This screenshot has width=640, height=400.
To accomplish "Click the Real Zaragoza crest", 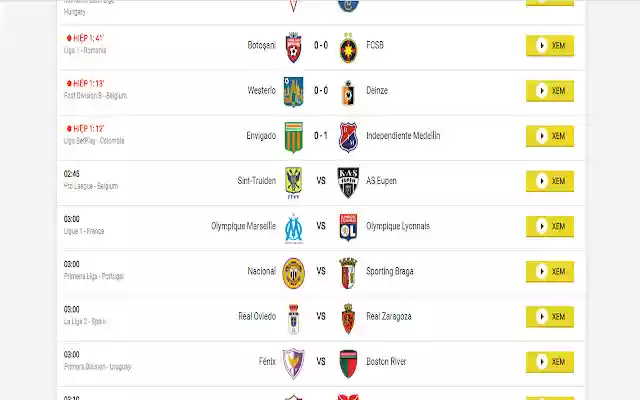I will point(347,316).
